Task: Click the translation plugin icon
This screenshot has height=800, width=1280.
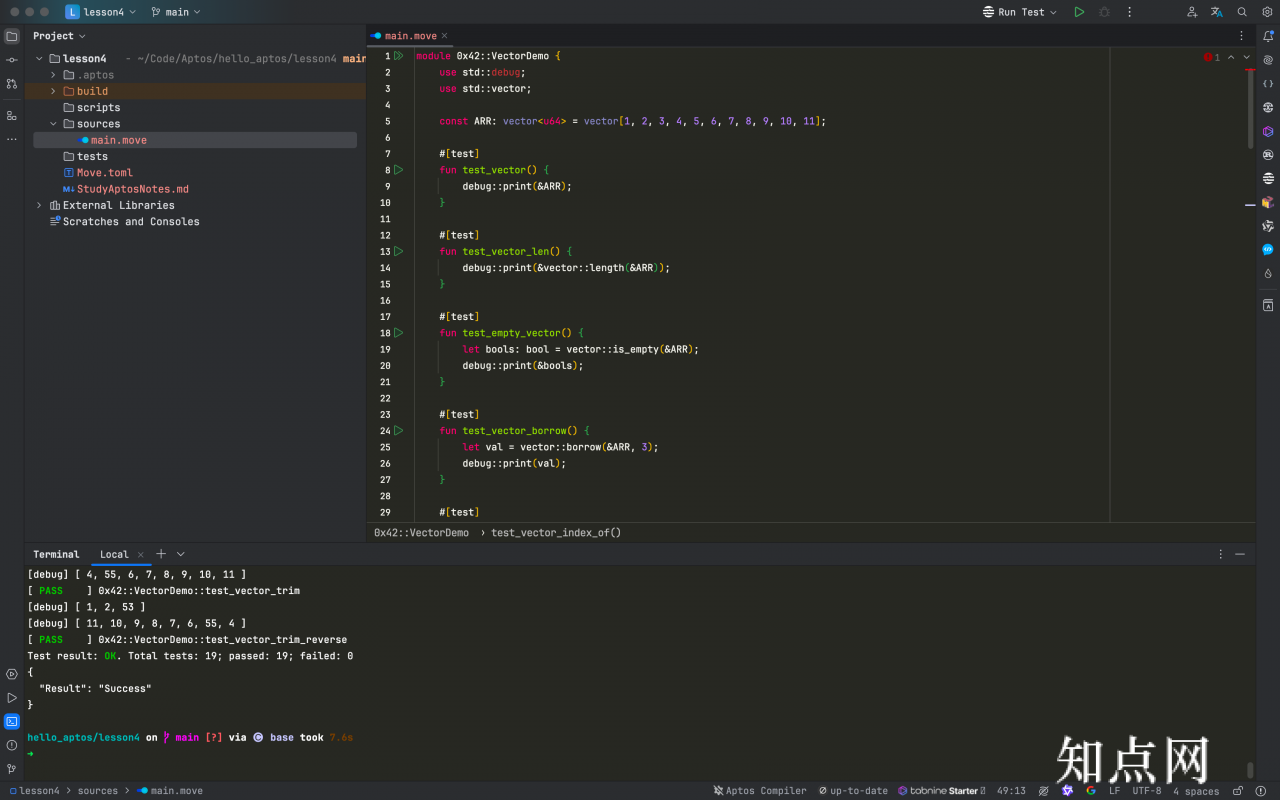Action: [1217, 12]
